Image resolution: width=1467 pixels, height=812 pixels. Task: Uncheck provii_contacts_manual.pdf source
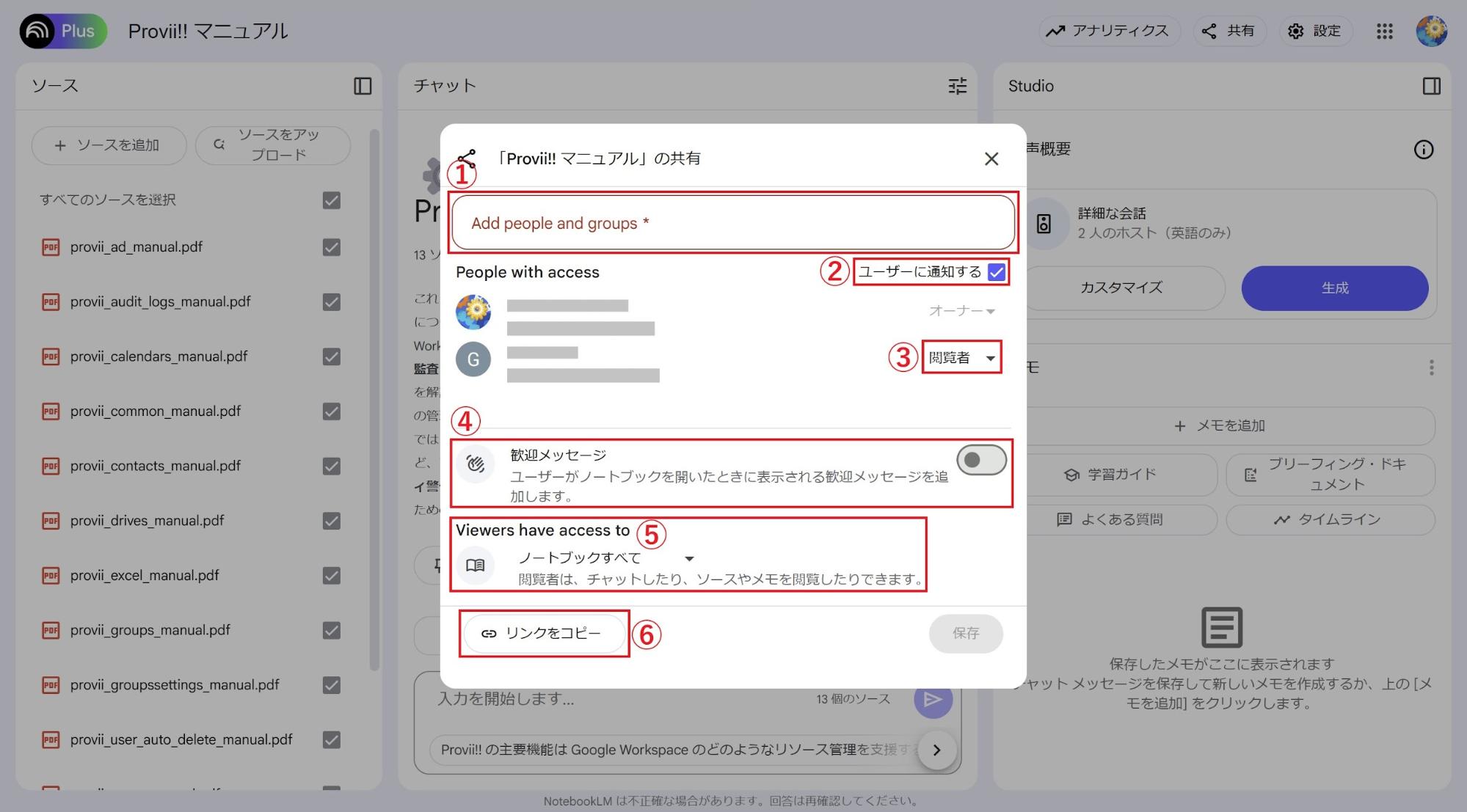click(331, 467)
